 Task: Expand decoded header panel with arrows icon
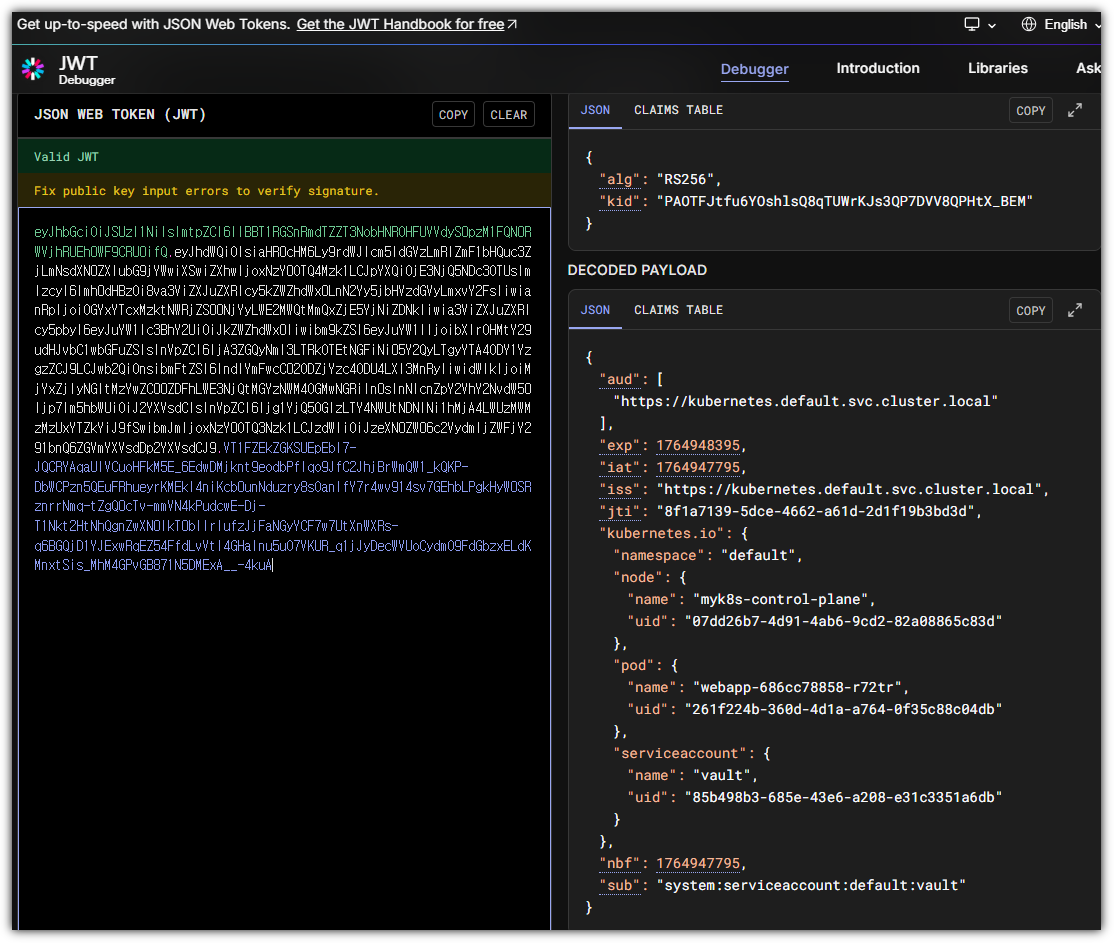click(1075, 110)
